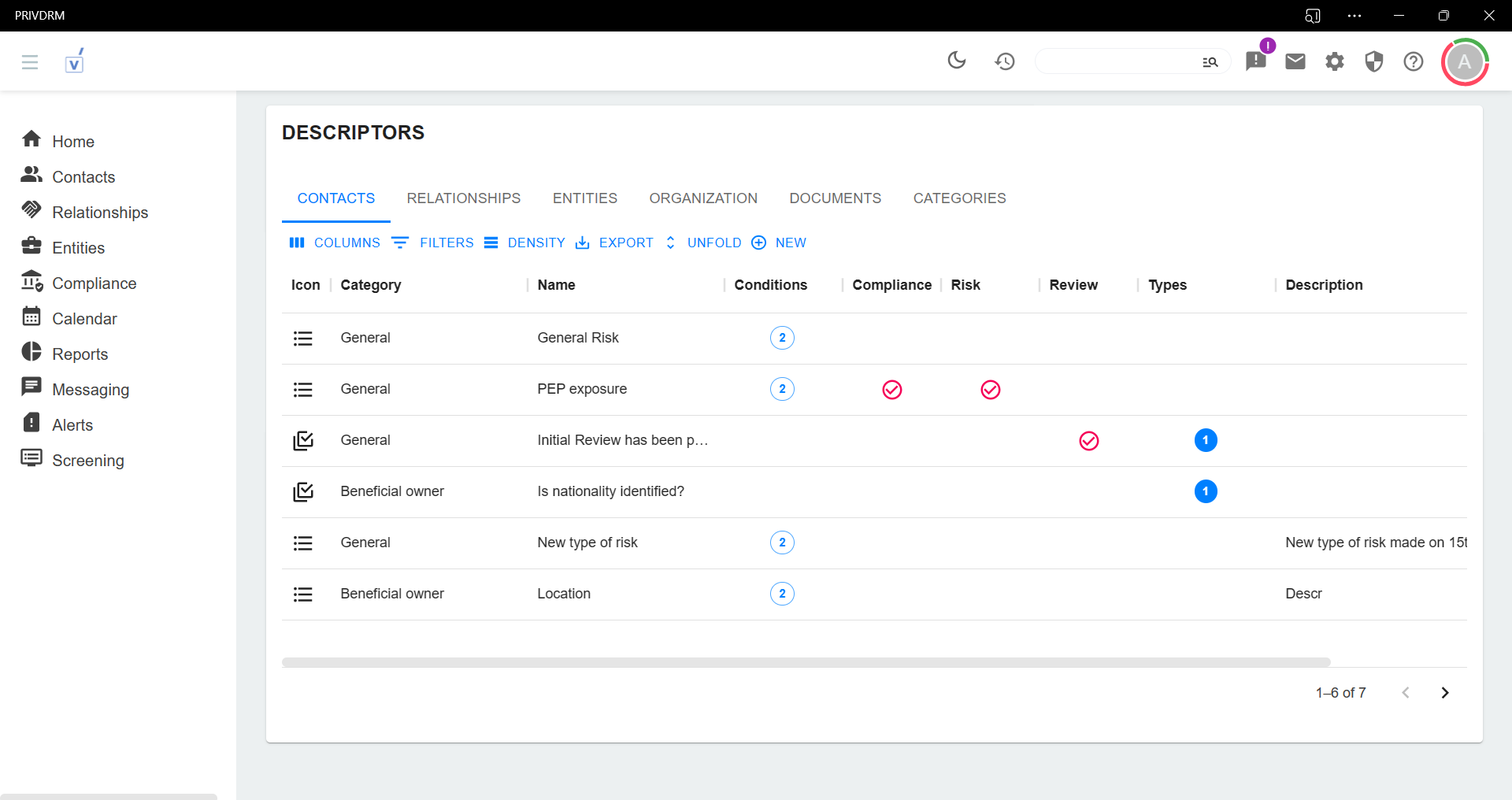Expand rows with the Unfold button
The width and height of the screenshot is (1512, 800).
tap(703, 243)
